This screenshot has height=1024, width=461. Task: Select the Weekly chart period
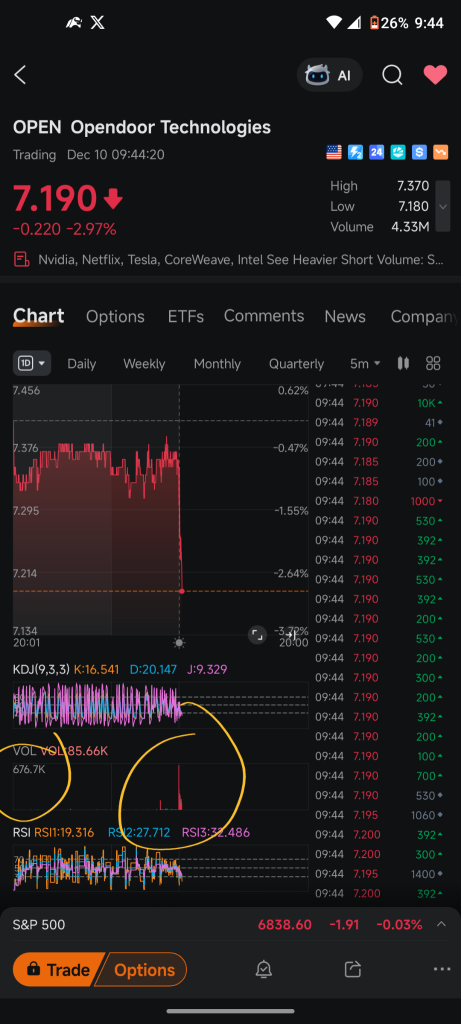click(144, 364)
